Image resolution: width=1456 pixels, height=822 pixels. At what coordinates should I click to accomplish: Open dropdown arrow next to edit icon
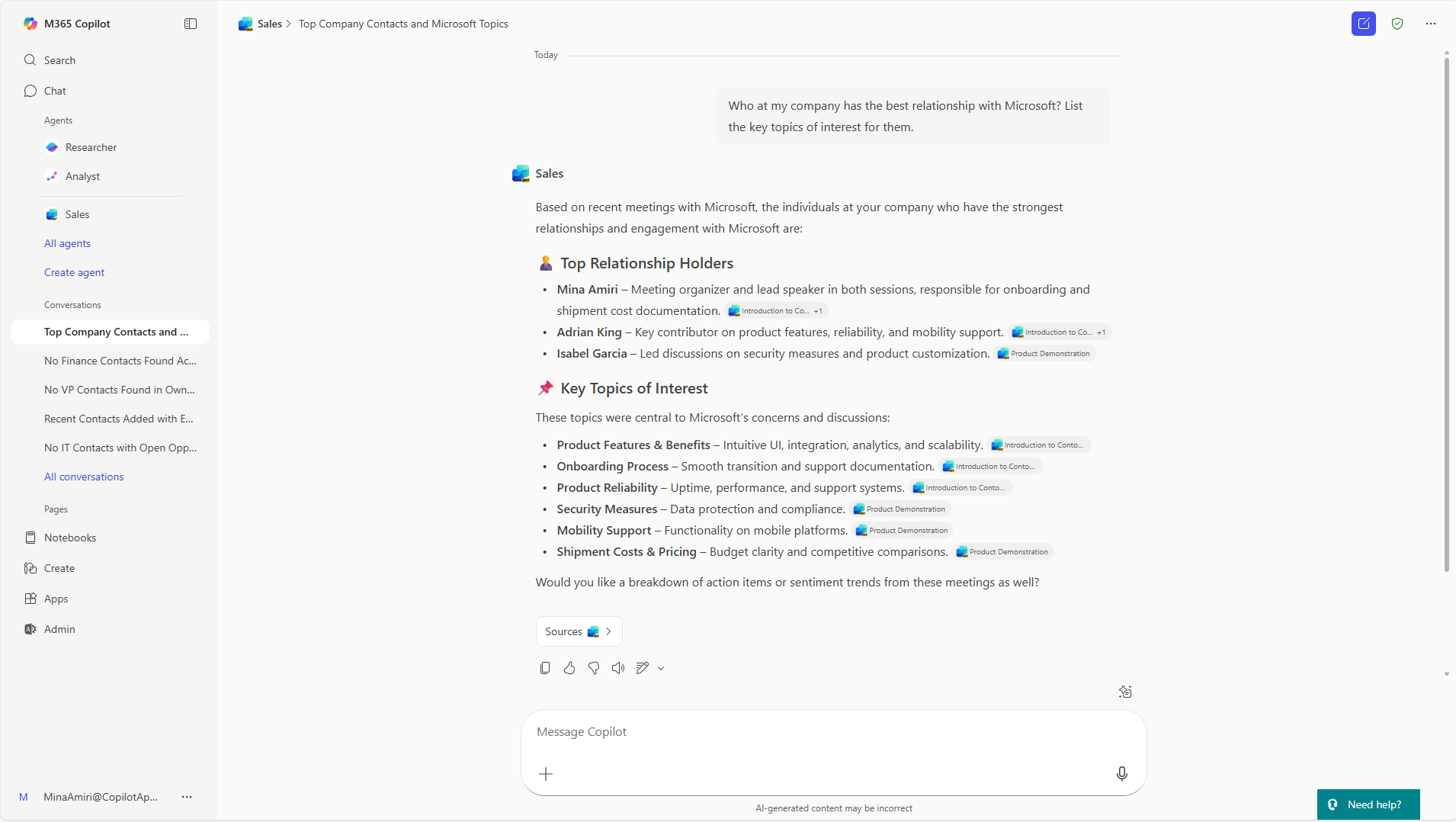[661, 669]
